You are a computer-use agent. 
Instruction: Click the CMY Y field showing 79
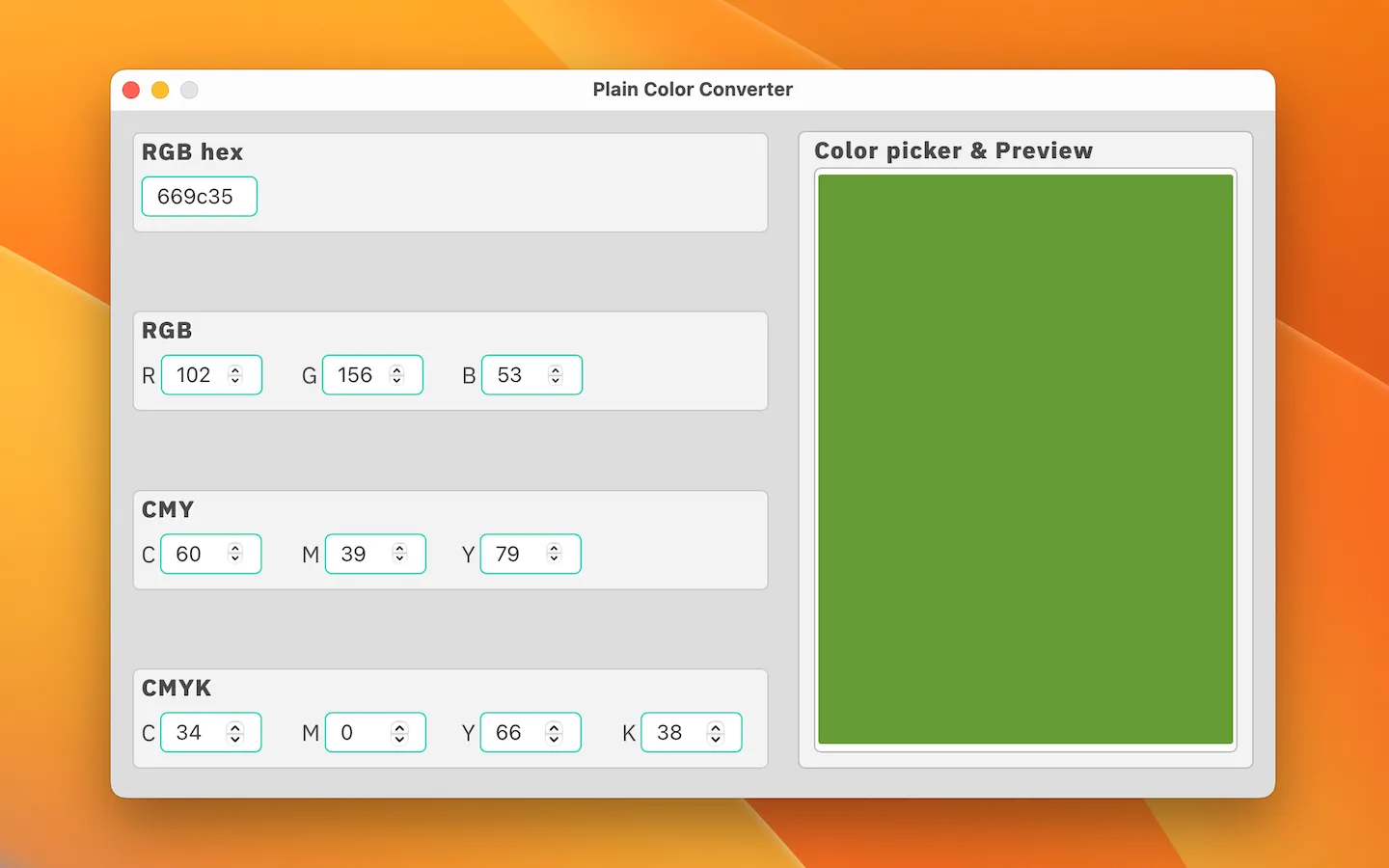click(531, 554)
